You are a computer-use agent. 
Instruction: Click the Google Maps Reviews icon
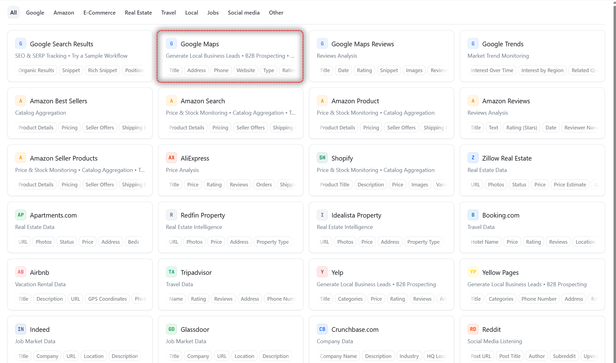pyautogui.click(x=322, y=44)
